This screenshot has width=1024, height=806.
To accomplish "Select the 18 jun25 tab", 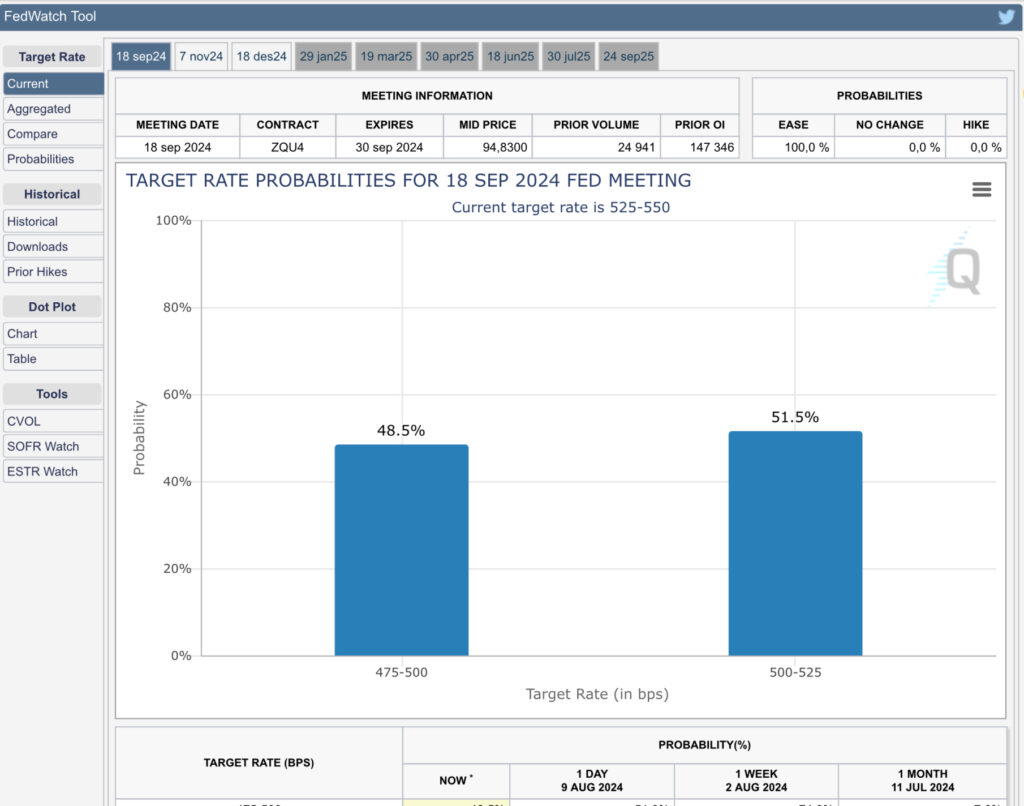I will point(510,56).
